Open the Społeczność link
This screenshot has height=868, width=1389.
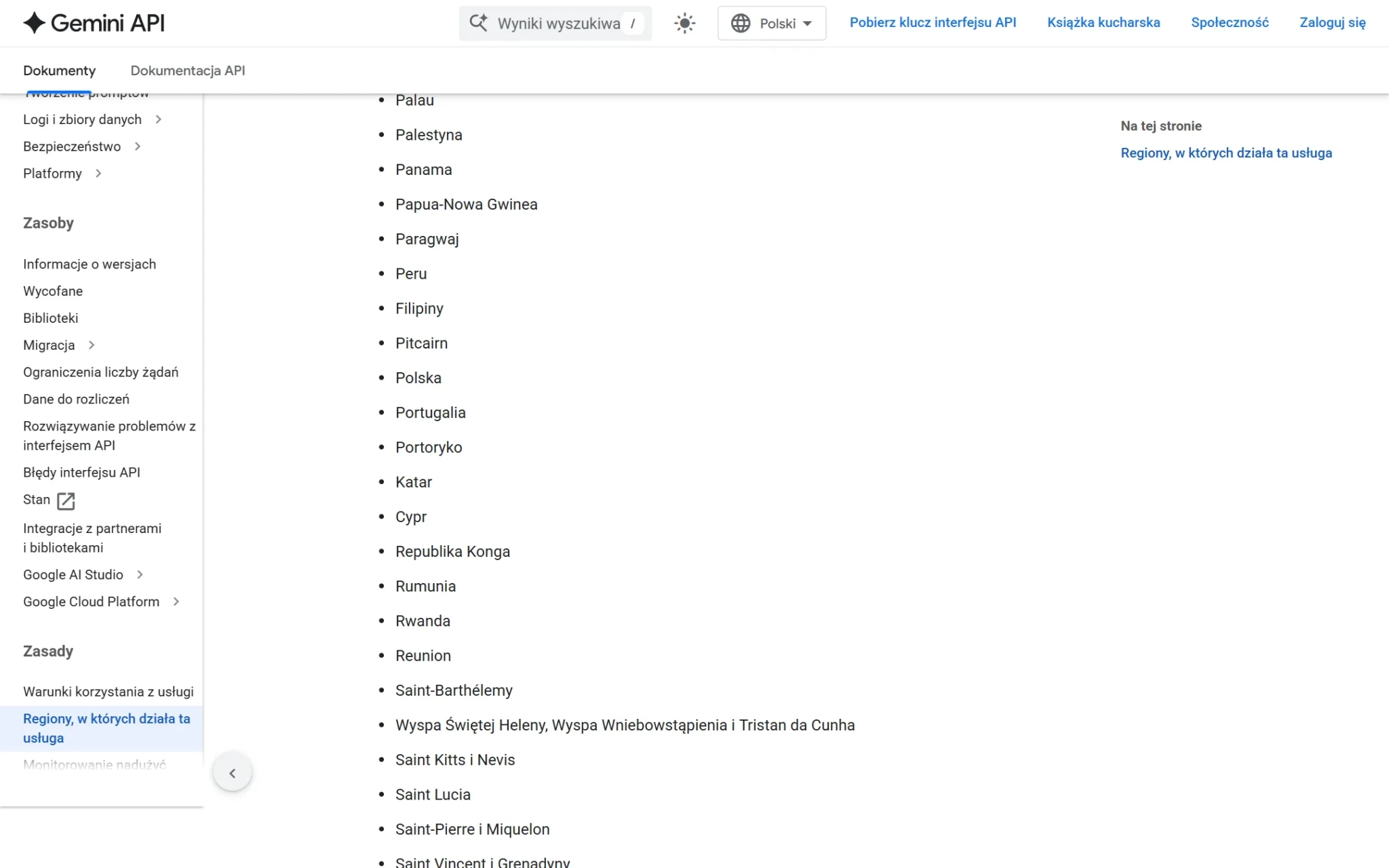(x=1230, y=22)
